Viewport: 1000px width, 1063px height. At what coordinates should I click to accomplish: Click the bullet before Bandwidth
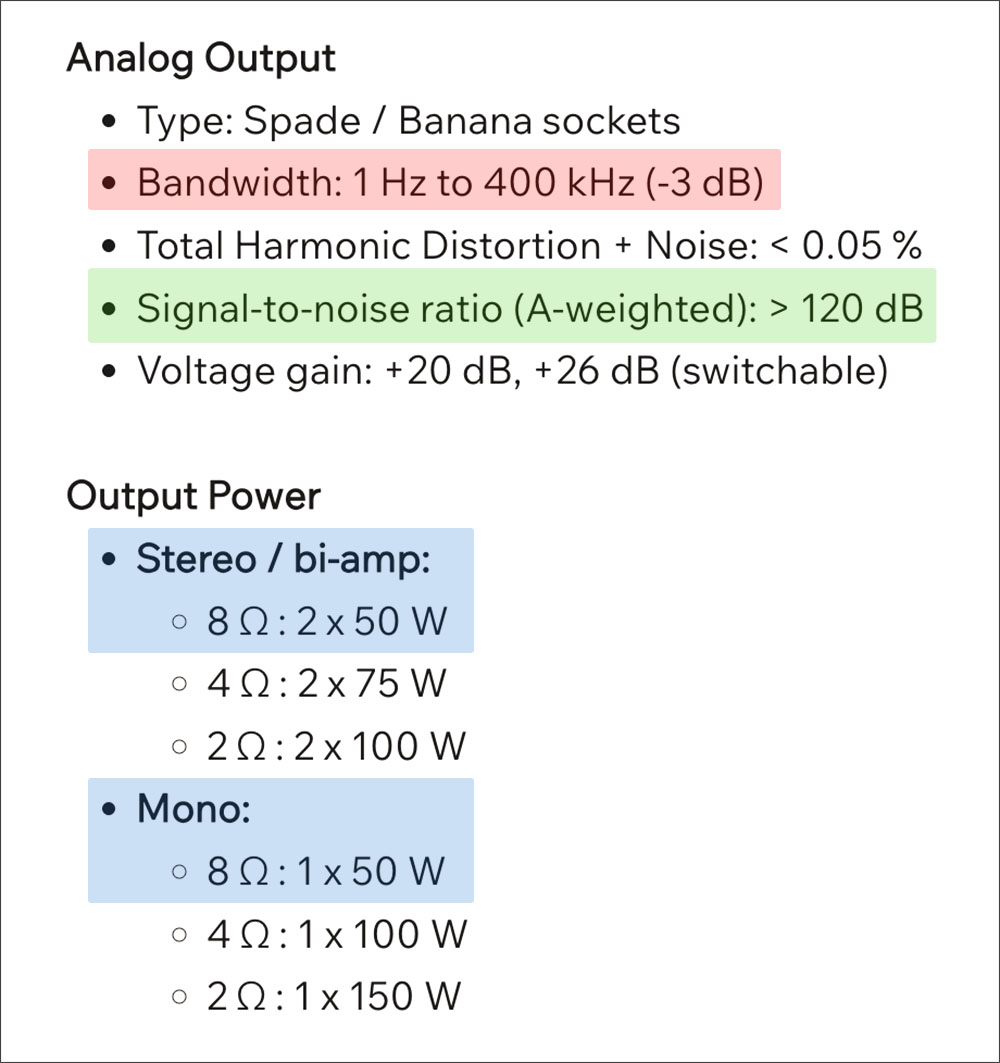[x=109, y=184]
